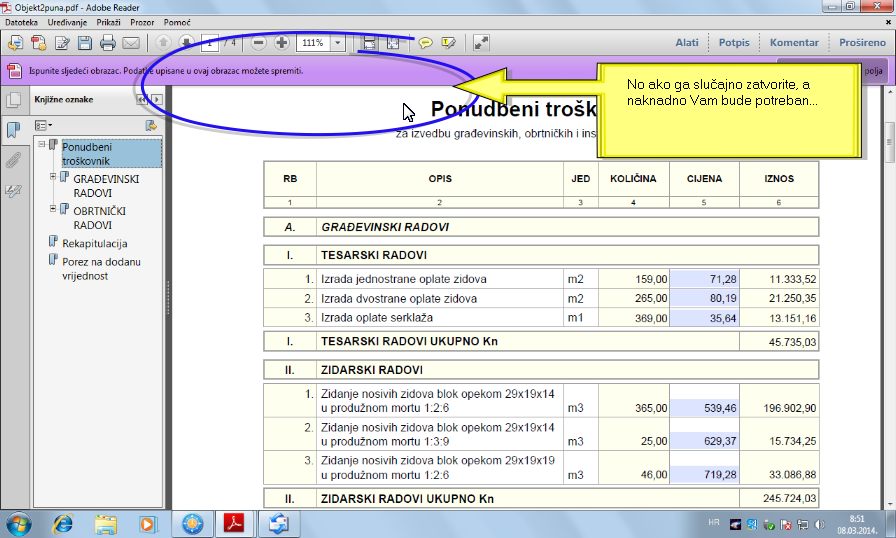Click the page number input field
Image resolution: width=896 pixels, height=538 pixels.
pos(209,43)
